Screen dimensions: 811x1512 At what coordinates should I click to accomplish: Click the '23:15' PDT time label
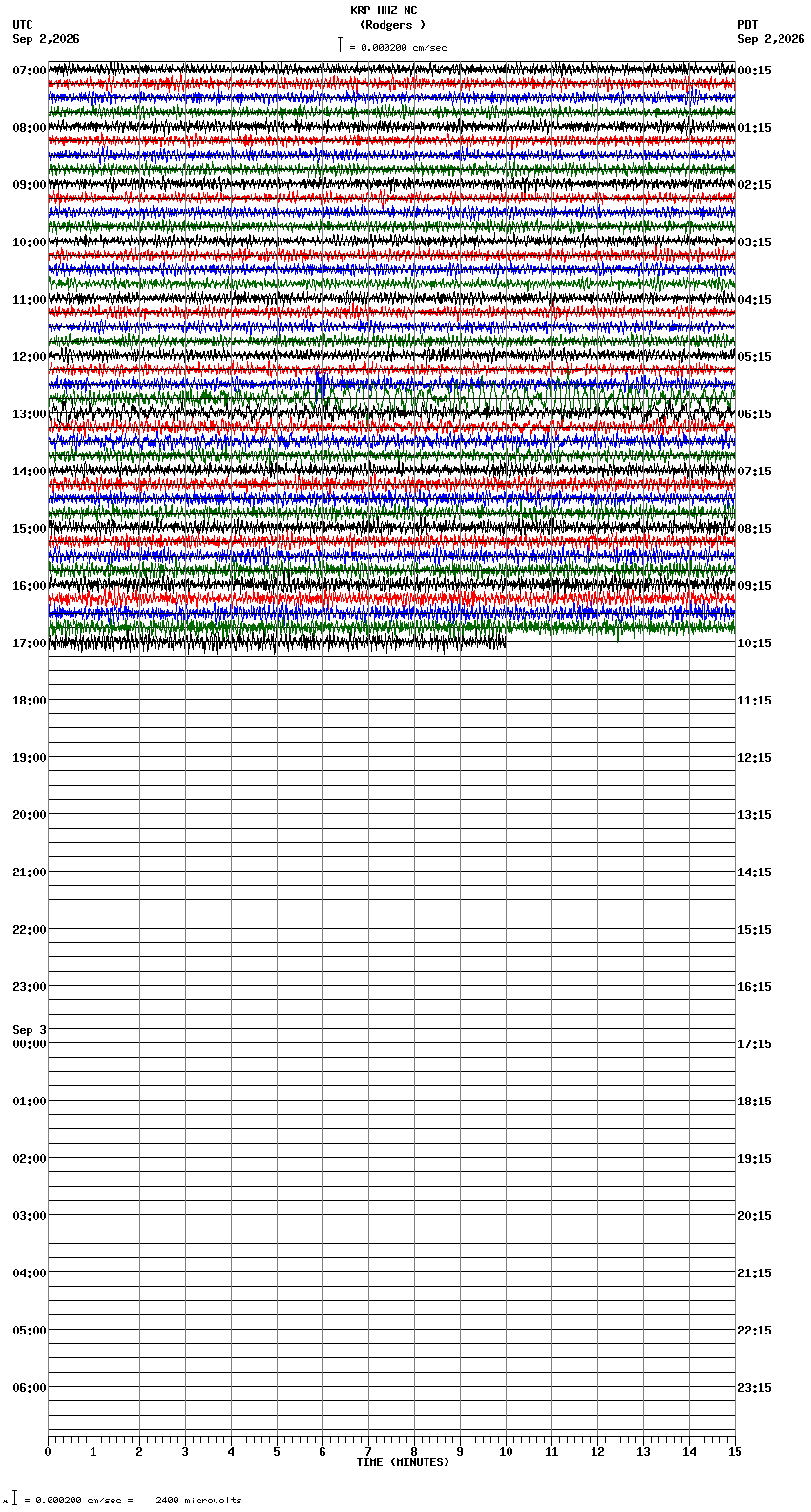755,1388
